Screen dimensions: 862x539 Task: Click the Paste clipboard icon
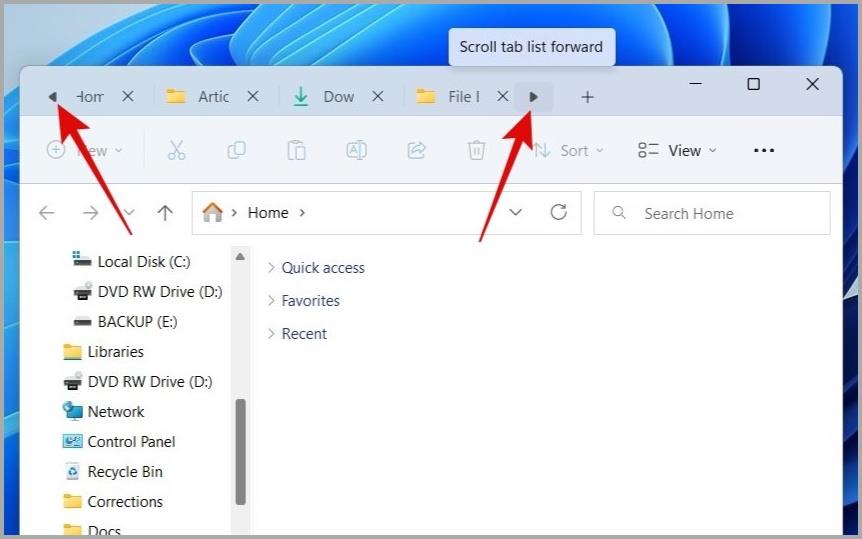coord(296,150)
